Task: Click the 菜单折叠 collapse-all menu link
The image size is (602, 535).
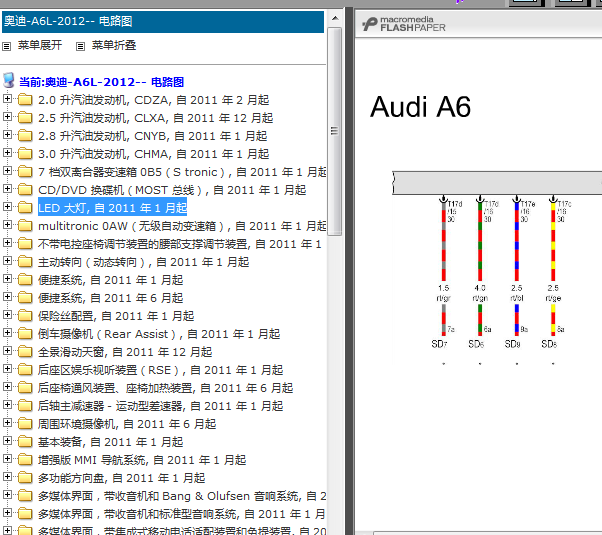Action: tap(114, 45)
